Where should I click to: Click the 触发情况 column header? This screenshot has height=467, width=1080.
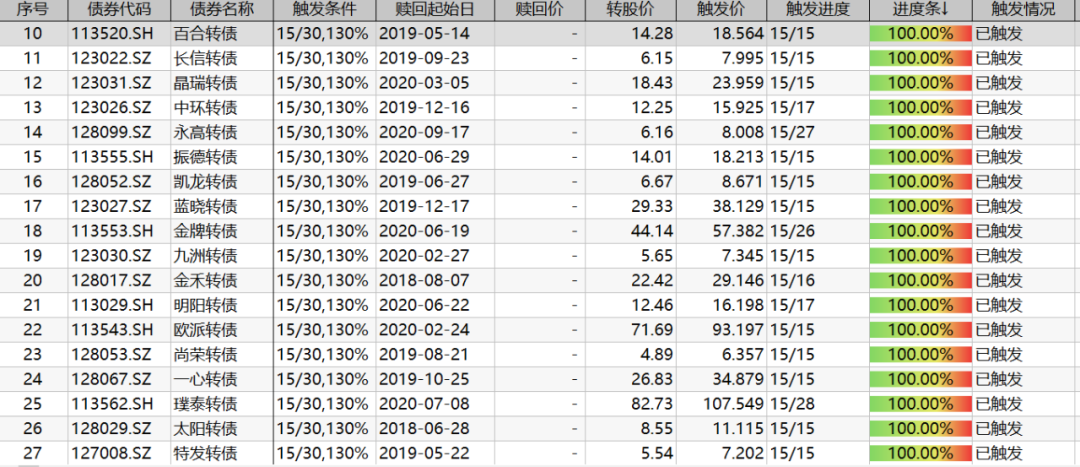click(x=1023, y=10)
